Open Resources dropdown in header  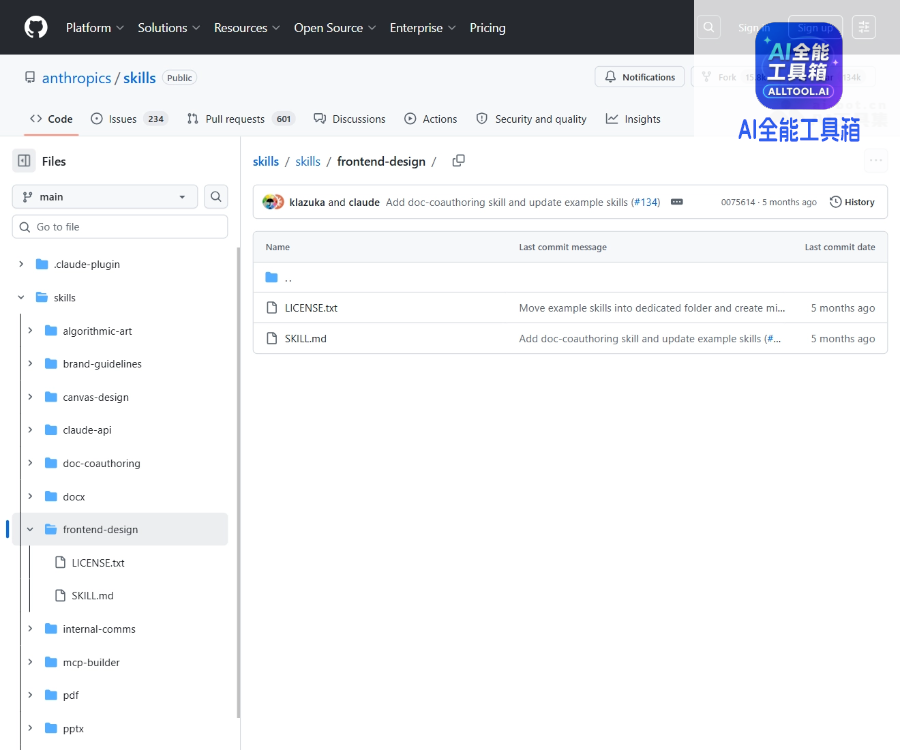coord(247,28)
